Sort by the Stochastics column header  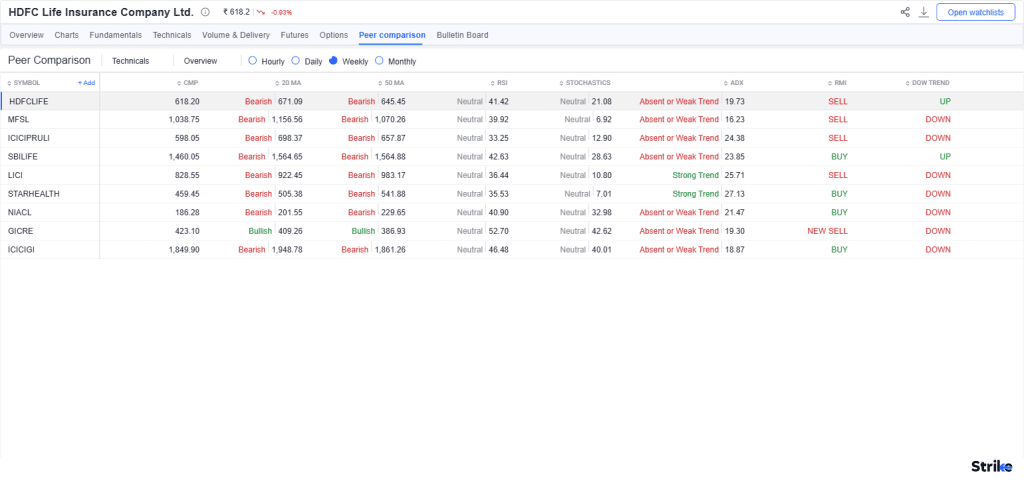tap(587, 83)
